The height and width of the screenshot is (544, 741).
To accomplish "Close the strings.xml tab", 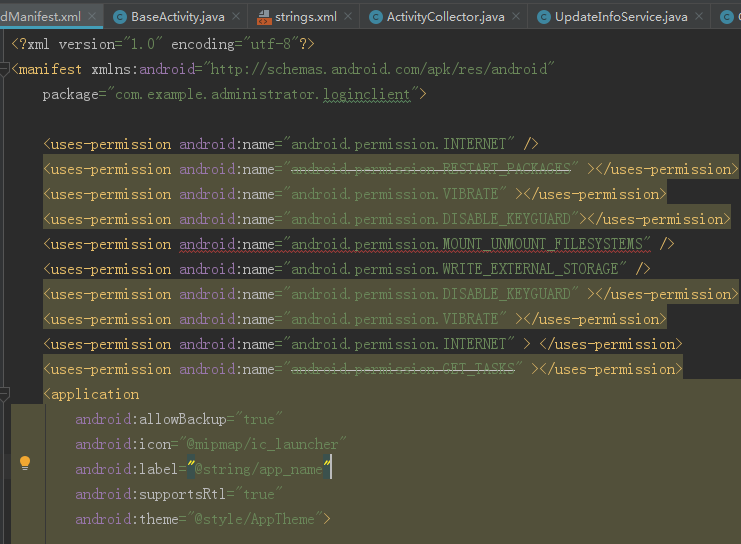I will click(x=348, y=17).
